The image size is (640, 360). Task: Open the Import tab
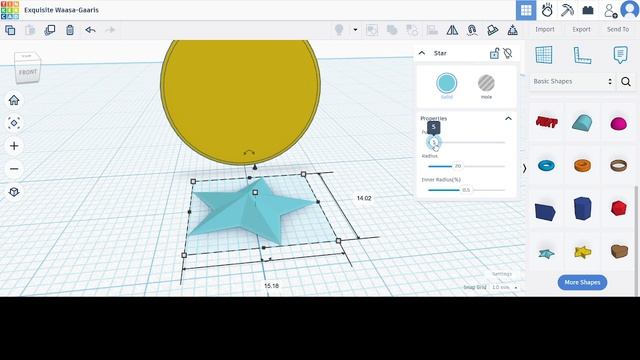pos(545,29)
